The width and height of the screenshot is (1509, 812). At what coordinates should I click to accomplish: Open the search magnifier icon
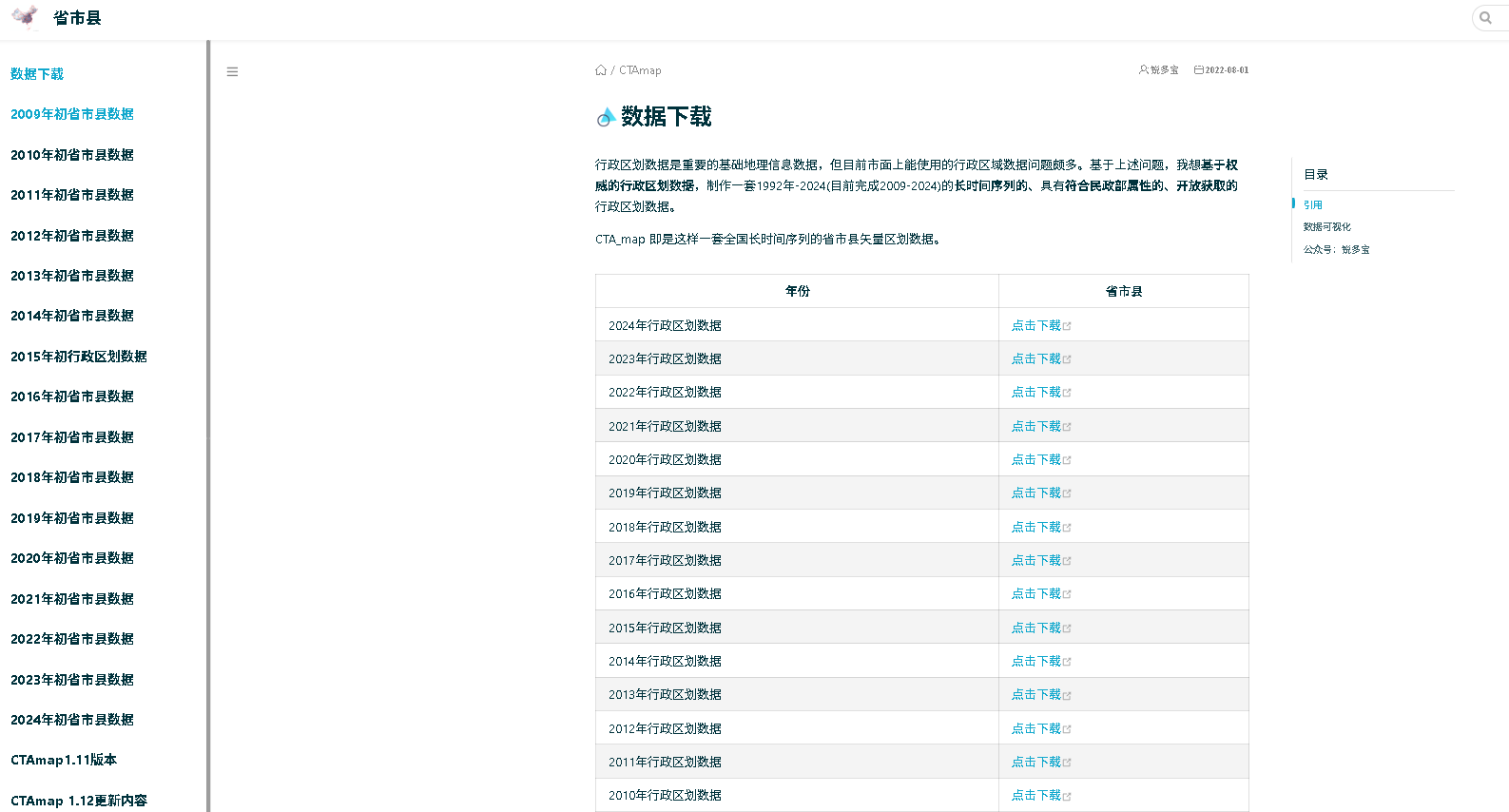tap(1485, 18)
